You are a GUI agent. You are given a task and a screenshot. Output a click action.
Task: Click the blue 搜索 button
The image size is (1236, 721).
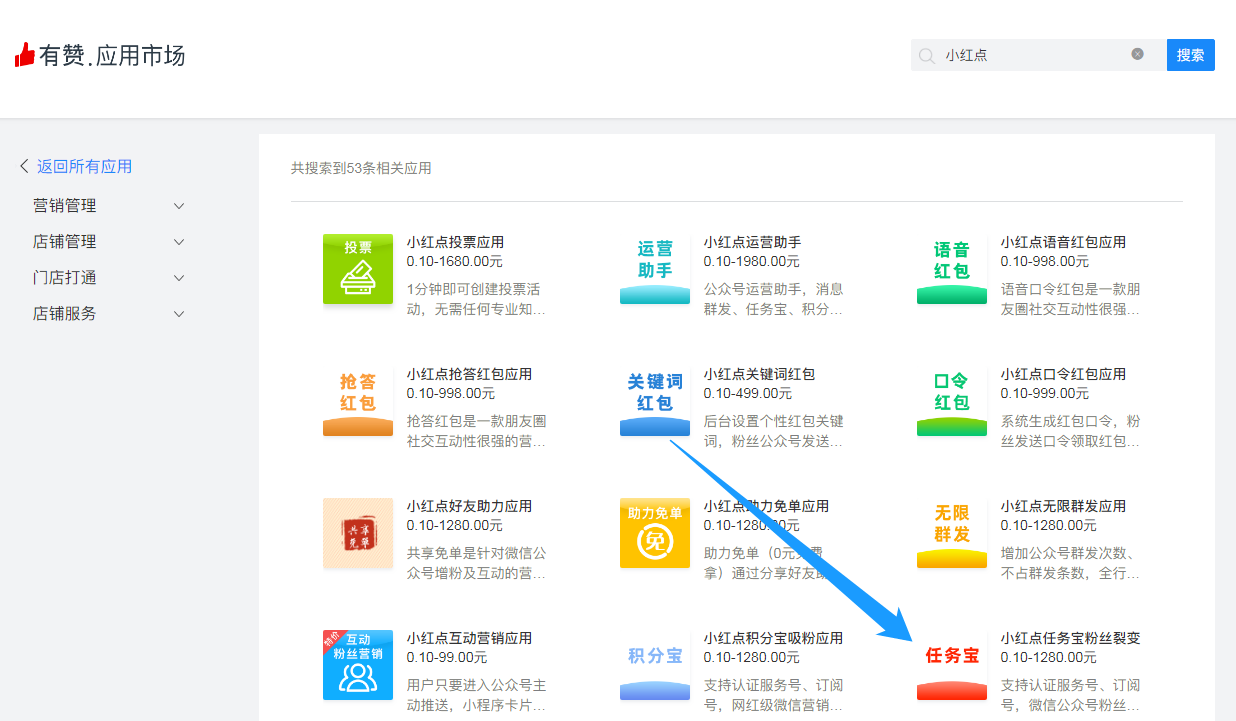1191,55
